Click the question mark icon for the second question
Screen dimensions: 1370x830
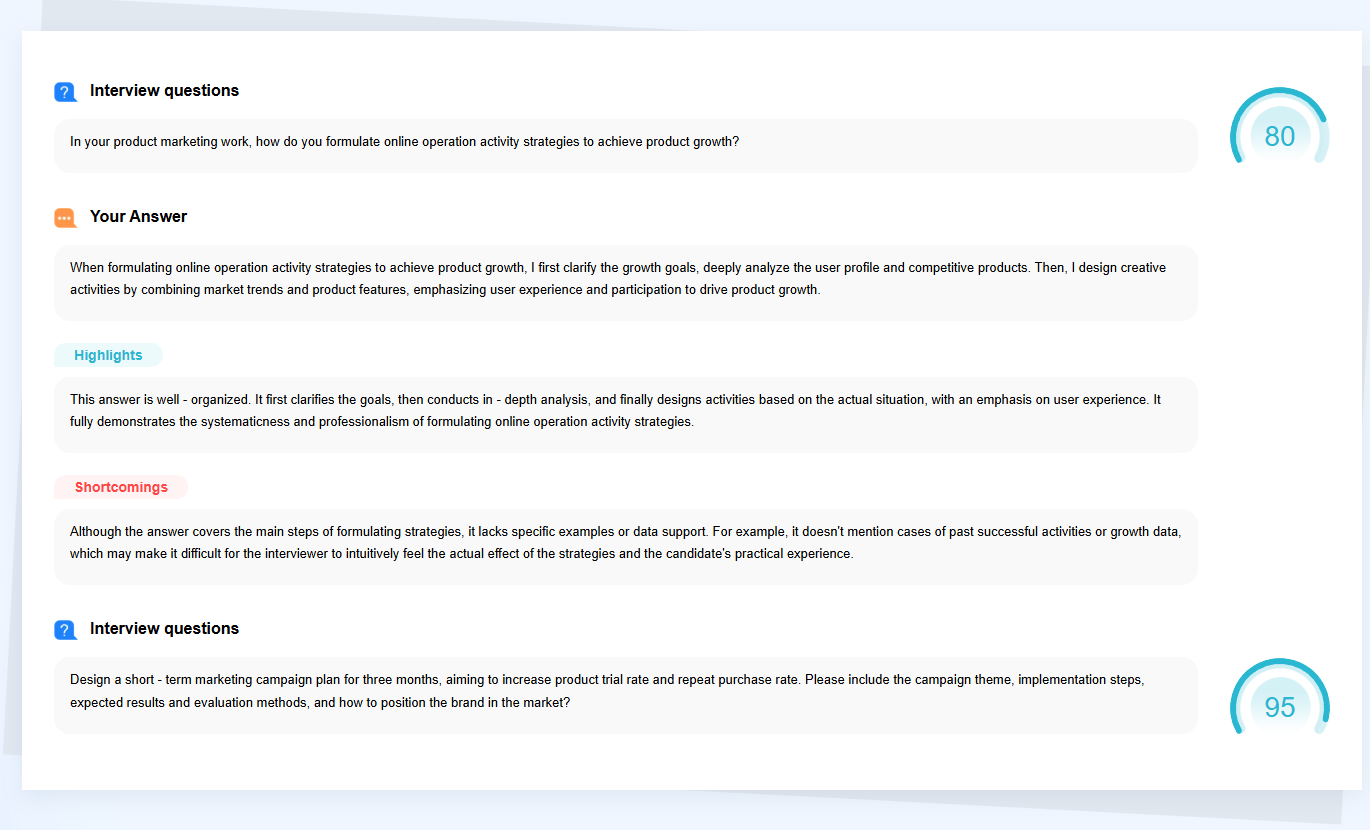[x=65, y=629]
